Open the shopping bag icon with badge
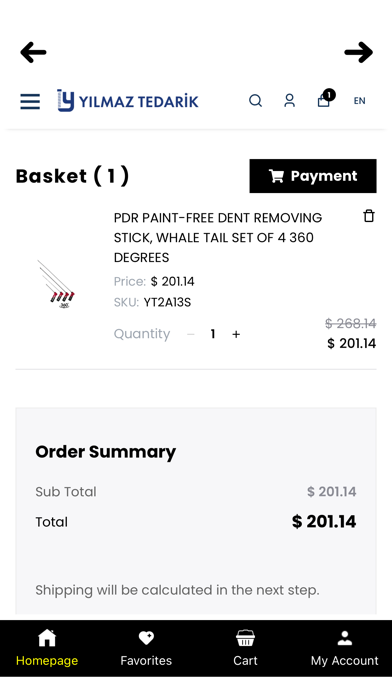The height and width of the screenshot is (696, 392). [325, 99]
